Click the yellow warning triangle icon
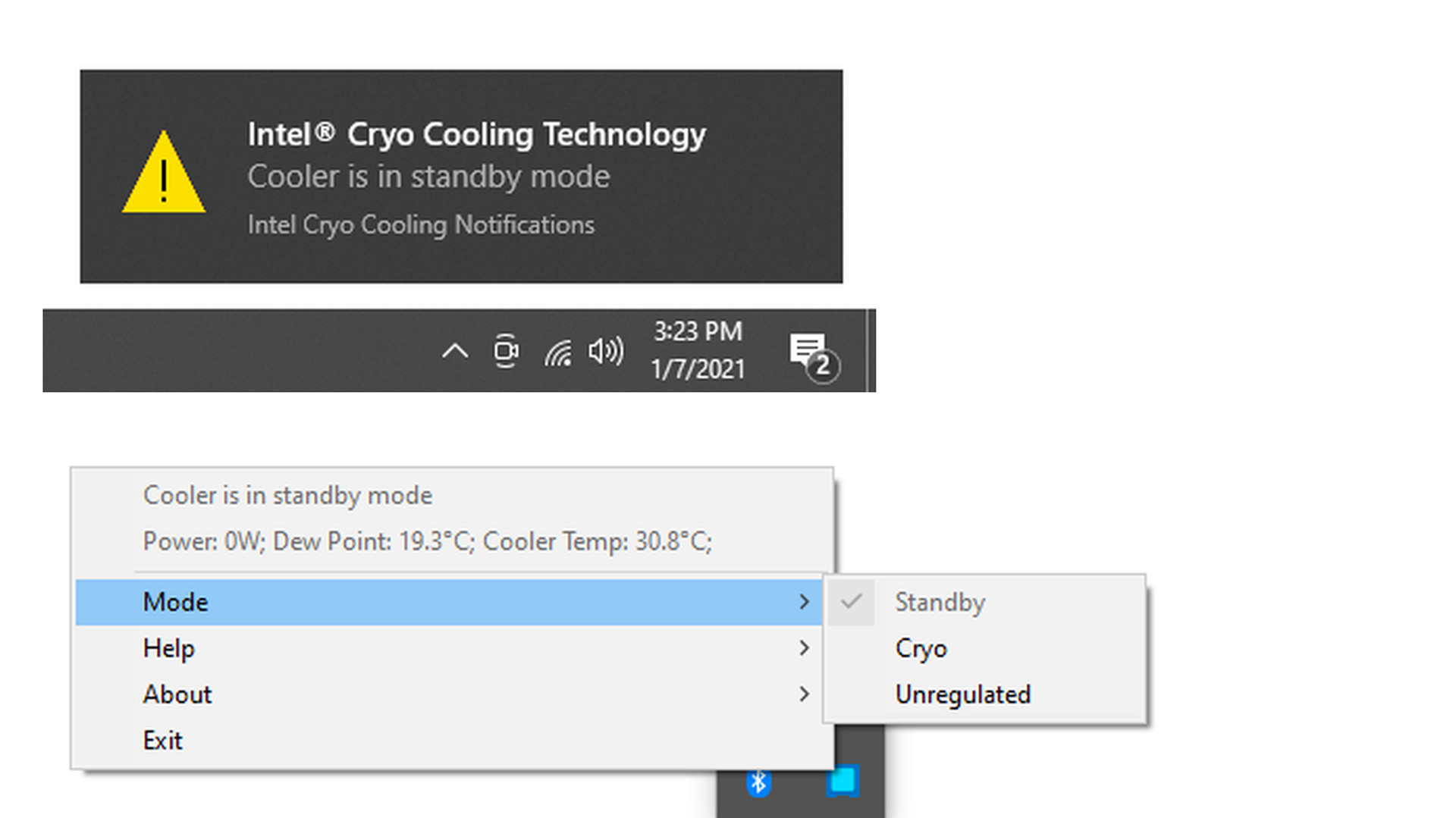 [164, 172]
